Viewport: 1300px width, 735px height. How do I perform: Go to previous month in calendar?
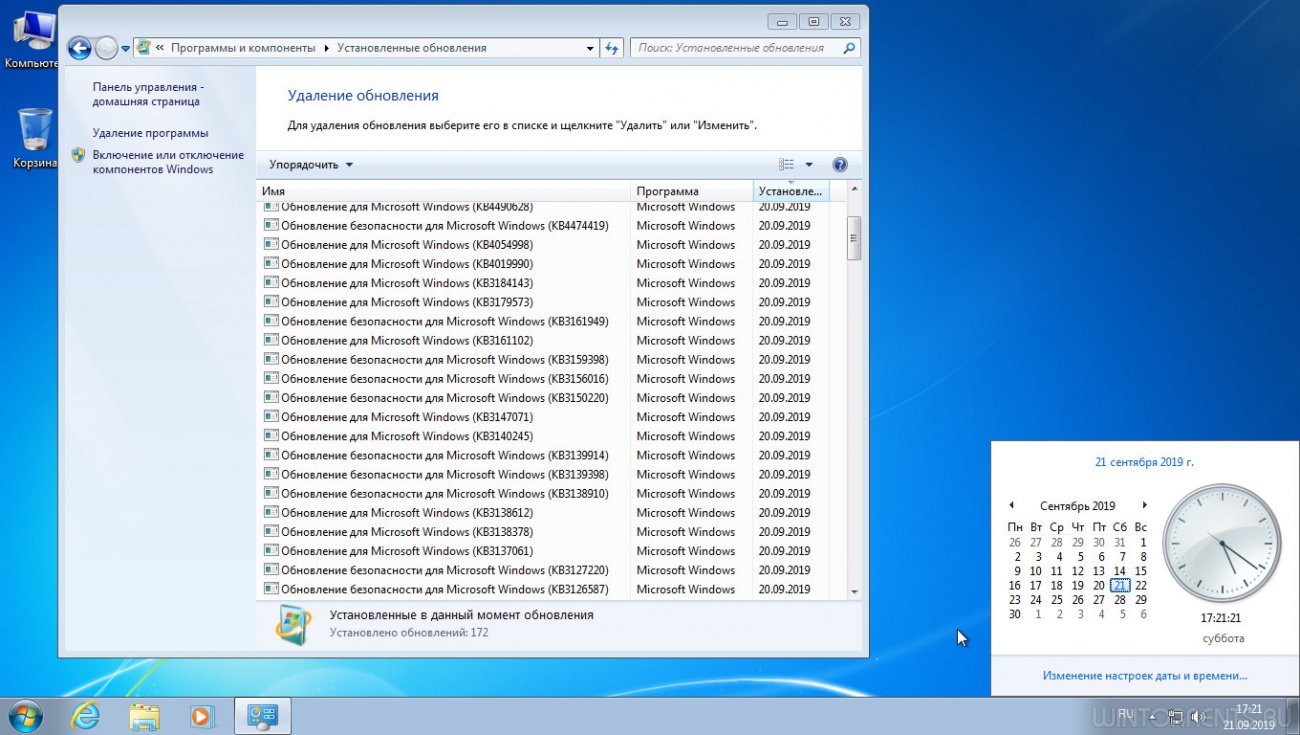tap(1011, 506)
